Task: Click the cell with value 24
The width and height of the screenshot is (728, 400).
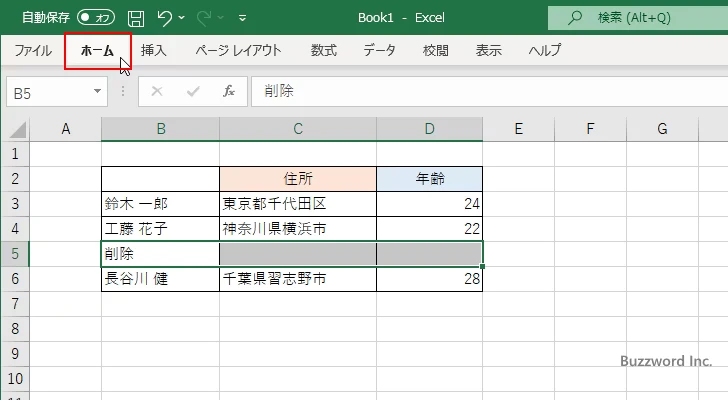Action: (429, 204)
